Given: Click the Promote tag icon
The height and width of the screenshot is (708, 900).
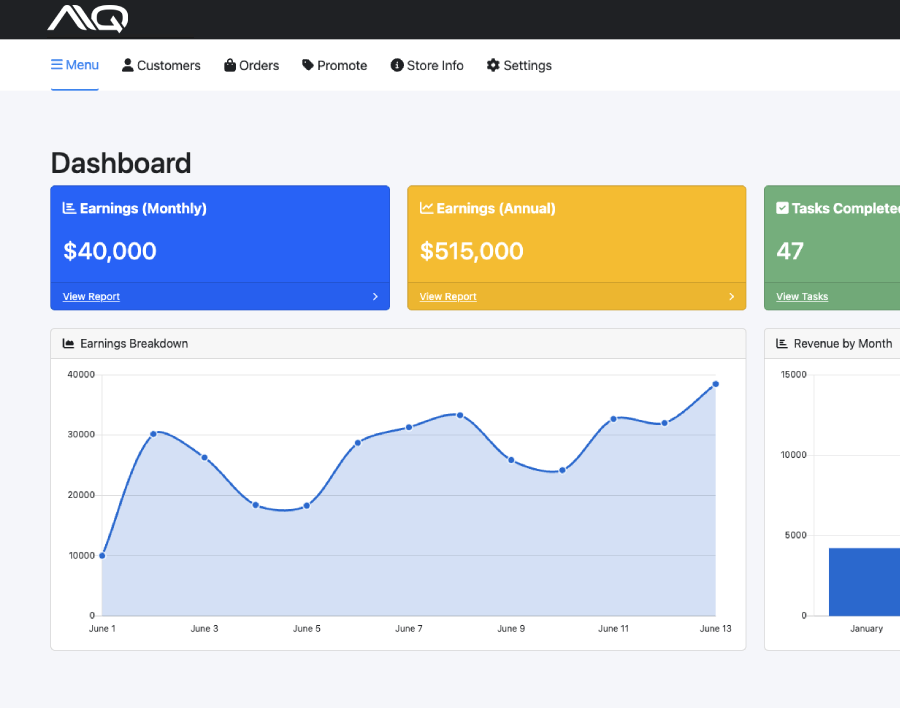Looking at the screenshot, I should click(308, 65).
